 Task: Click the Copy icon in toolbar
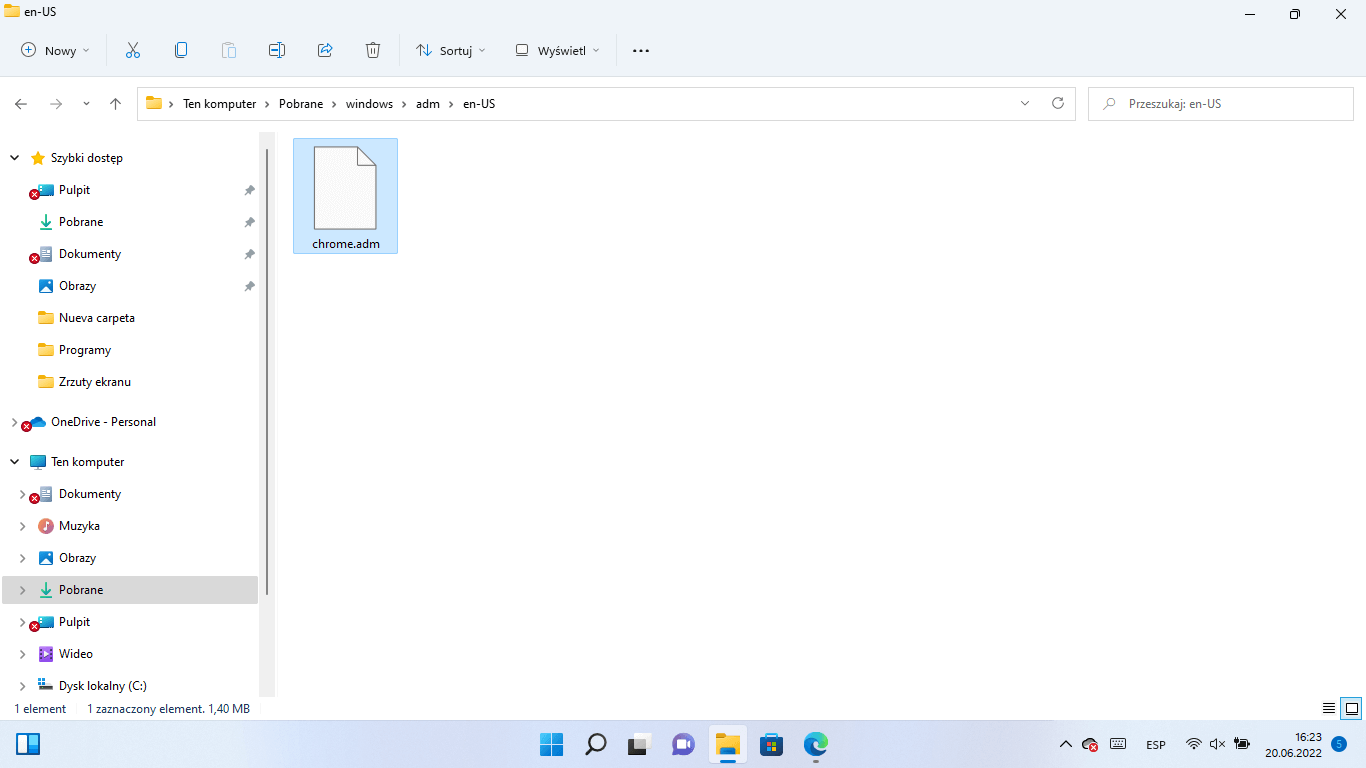(x=180, y=50)
